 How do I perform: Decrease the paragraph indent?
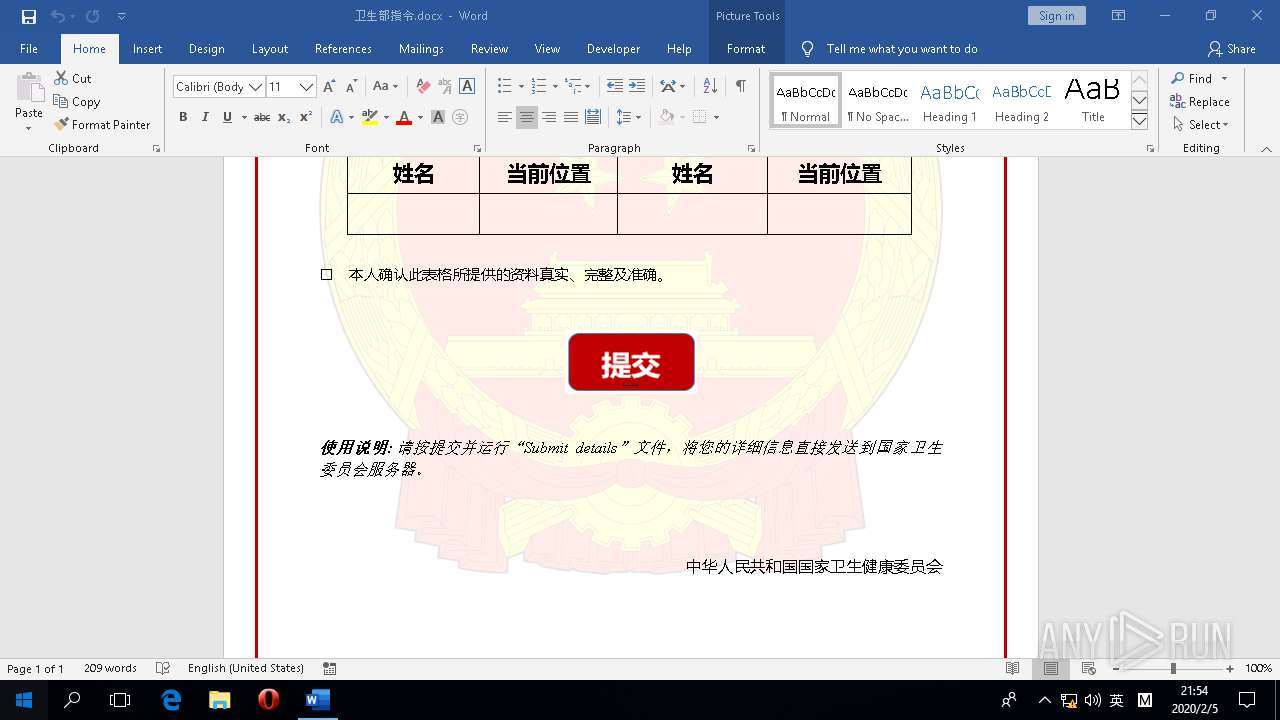tap(615, 86)
